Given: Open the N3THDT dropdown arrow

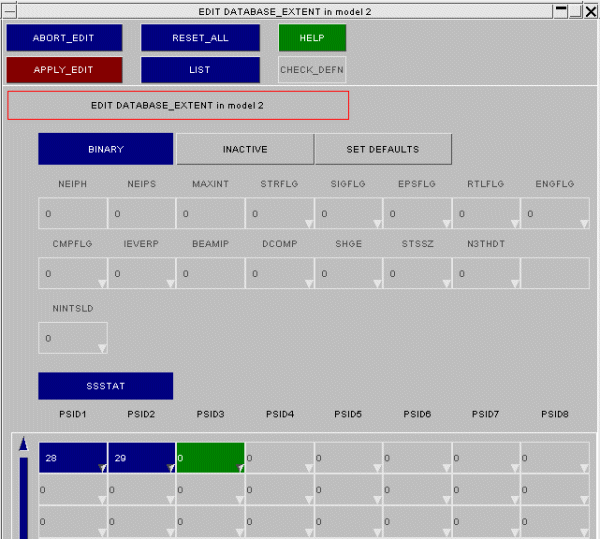Looking at the screenshot, I should (515, 283).
